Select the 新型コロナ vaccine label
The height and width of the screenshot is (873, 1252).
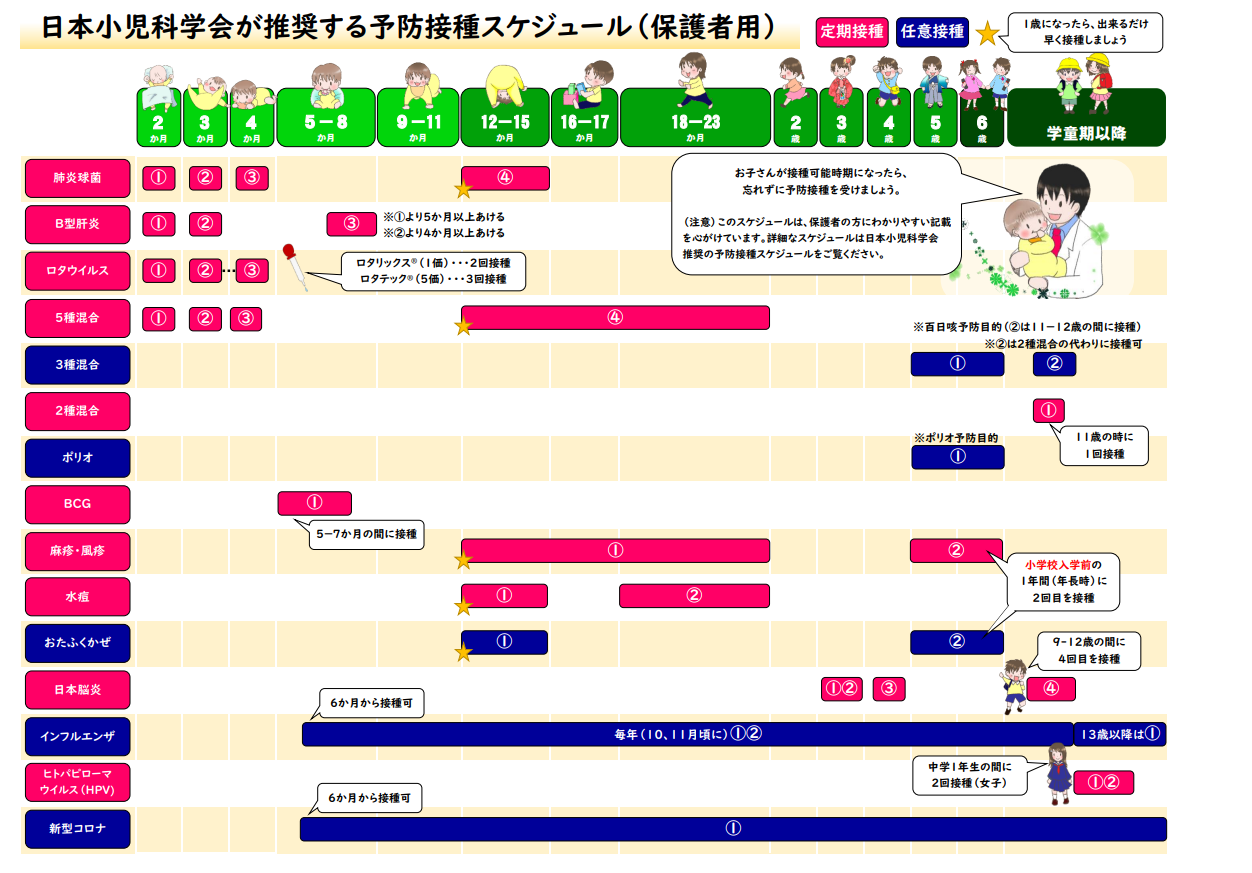click(x=77, y=829)
